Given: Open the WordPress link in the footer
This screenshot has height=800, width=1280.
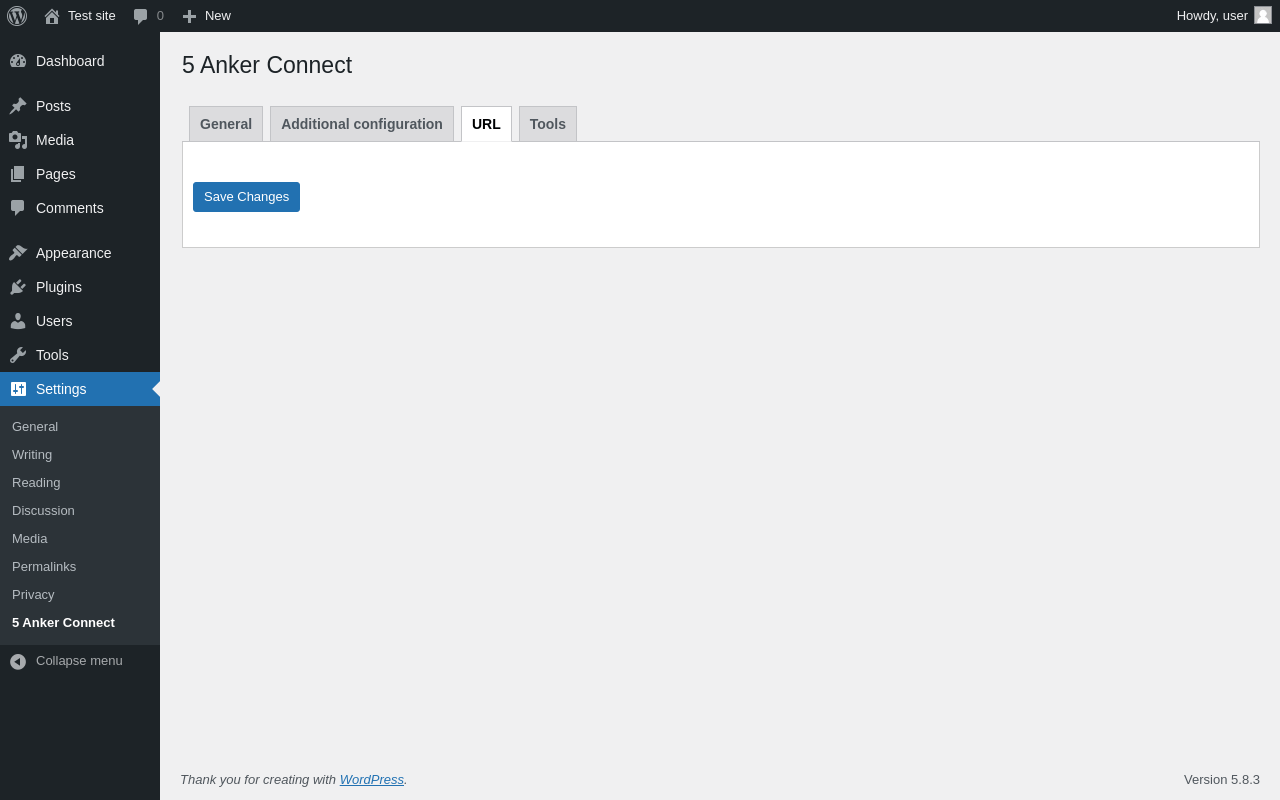Looking at the screenshot, I should click(372, 780).
